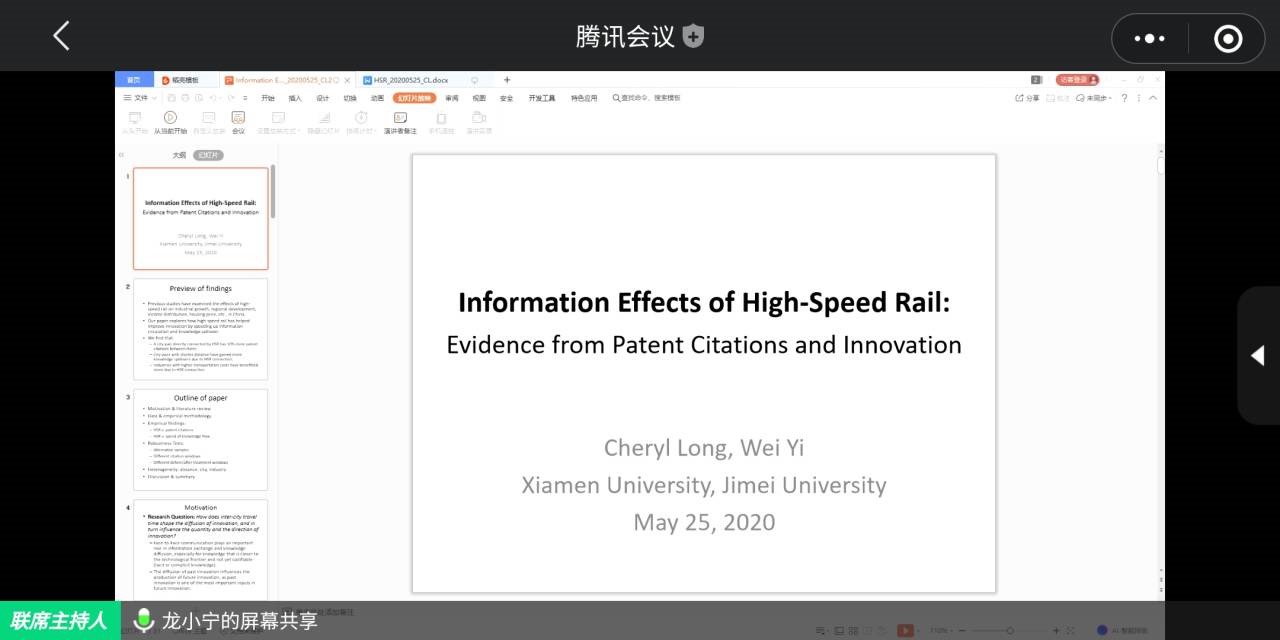
Task: Click the question mark help icon
Action: click(1124, 98)
